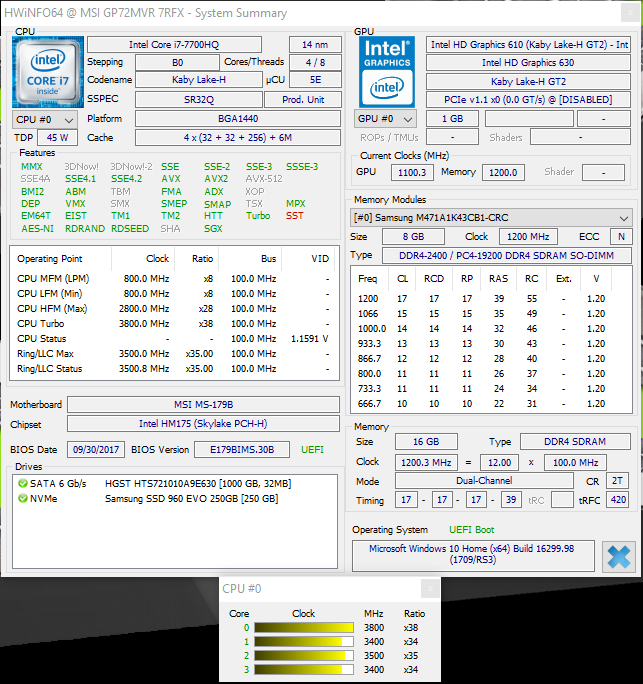This screenshot has height=684, width=643.
Task: Click the CPU Turbo operating point row
Action: click(174, 324)
